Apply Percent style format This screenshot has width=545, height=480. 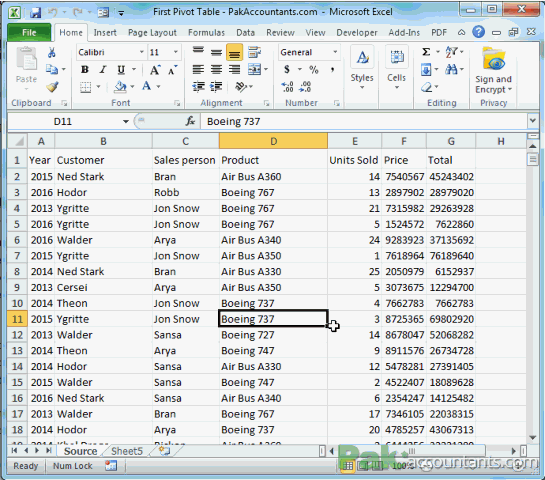(x=314, y=70)
